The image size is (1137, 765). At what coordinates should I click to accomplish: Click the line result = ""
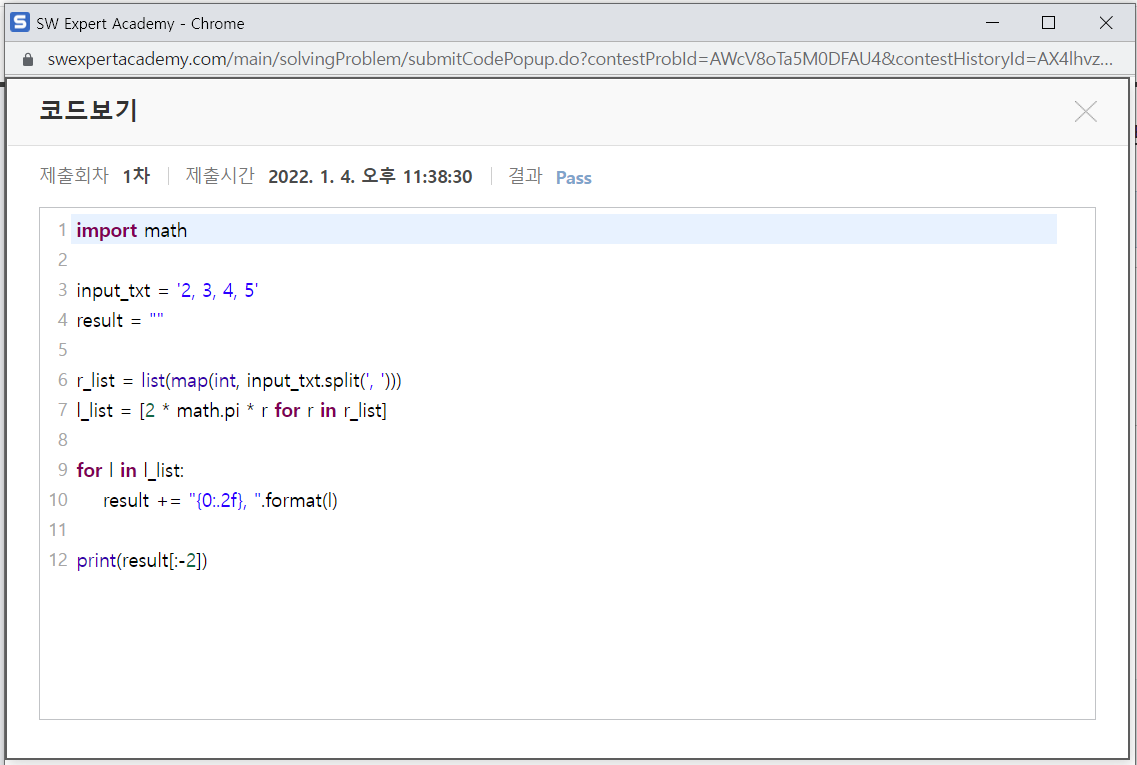coord(120,321)
